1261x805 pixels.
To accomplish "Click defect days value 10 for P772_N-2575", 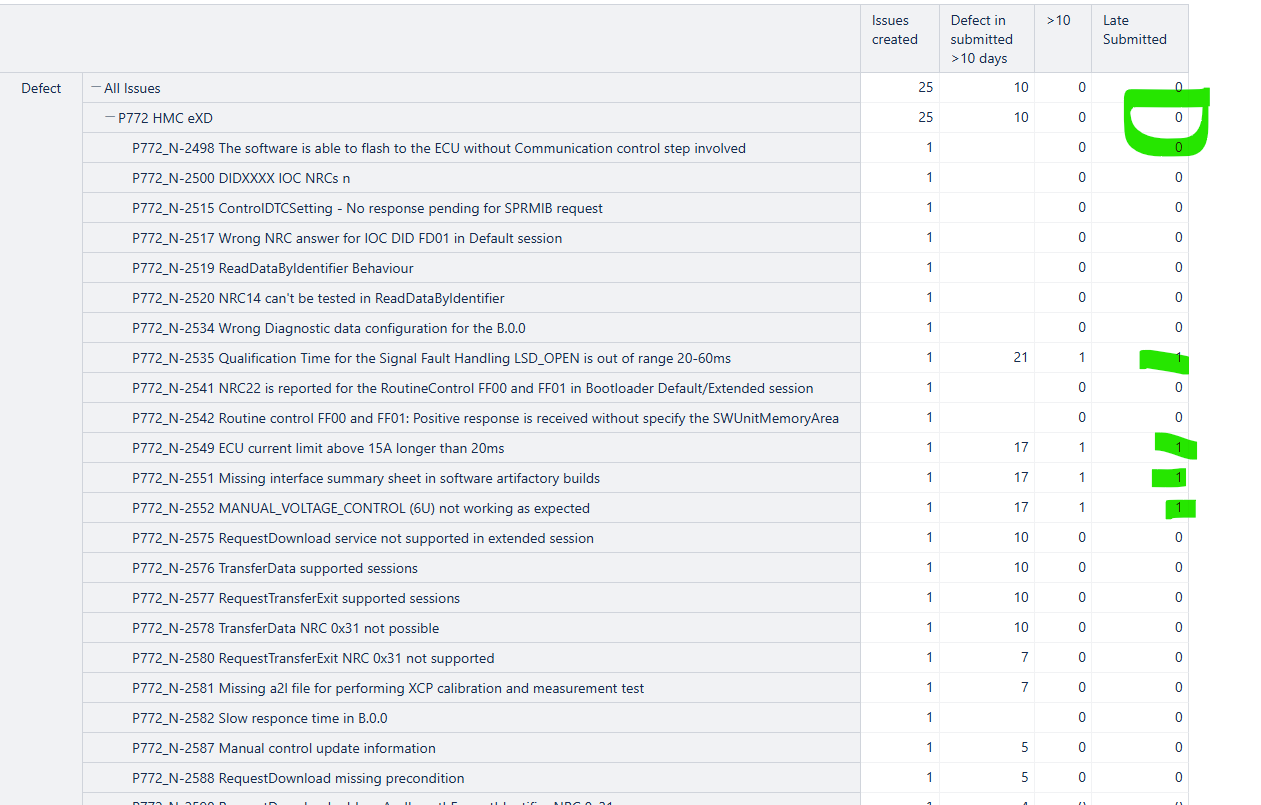I will [1019, 538].
